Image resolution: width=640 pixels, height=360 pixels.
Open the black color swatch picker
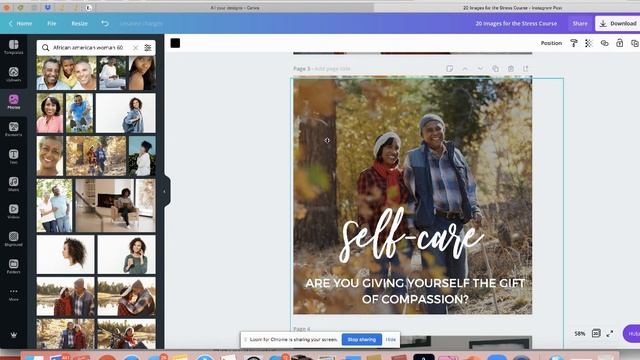(x=175, y=43)
